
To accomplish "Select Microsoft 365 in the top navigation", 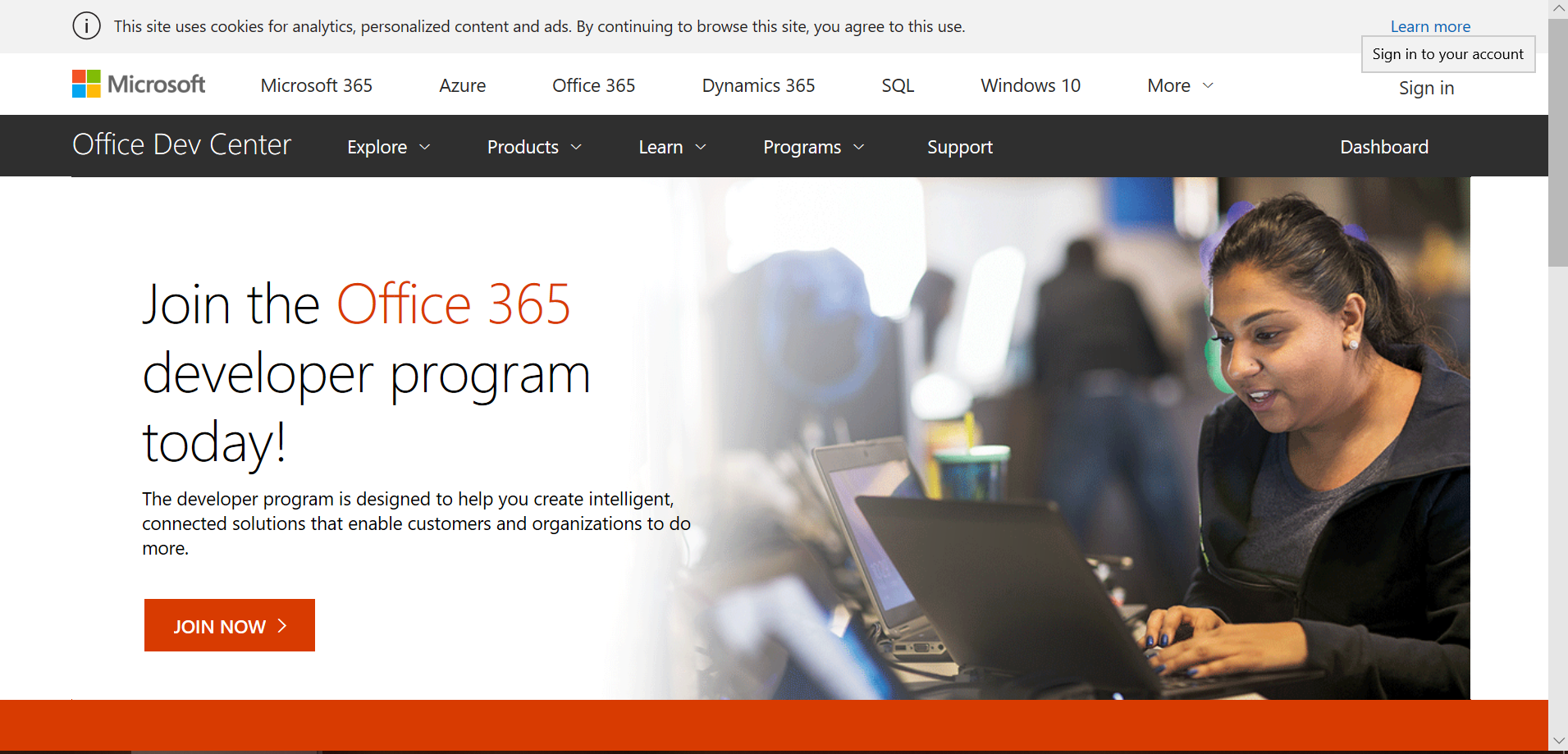I will [316, 85].
